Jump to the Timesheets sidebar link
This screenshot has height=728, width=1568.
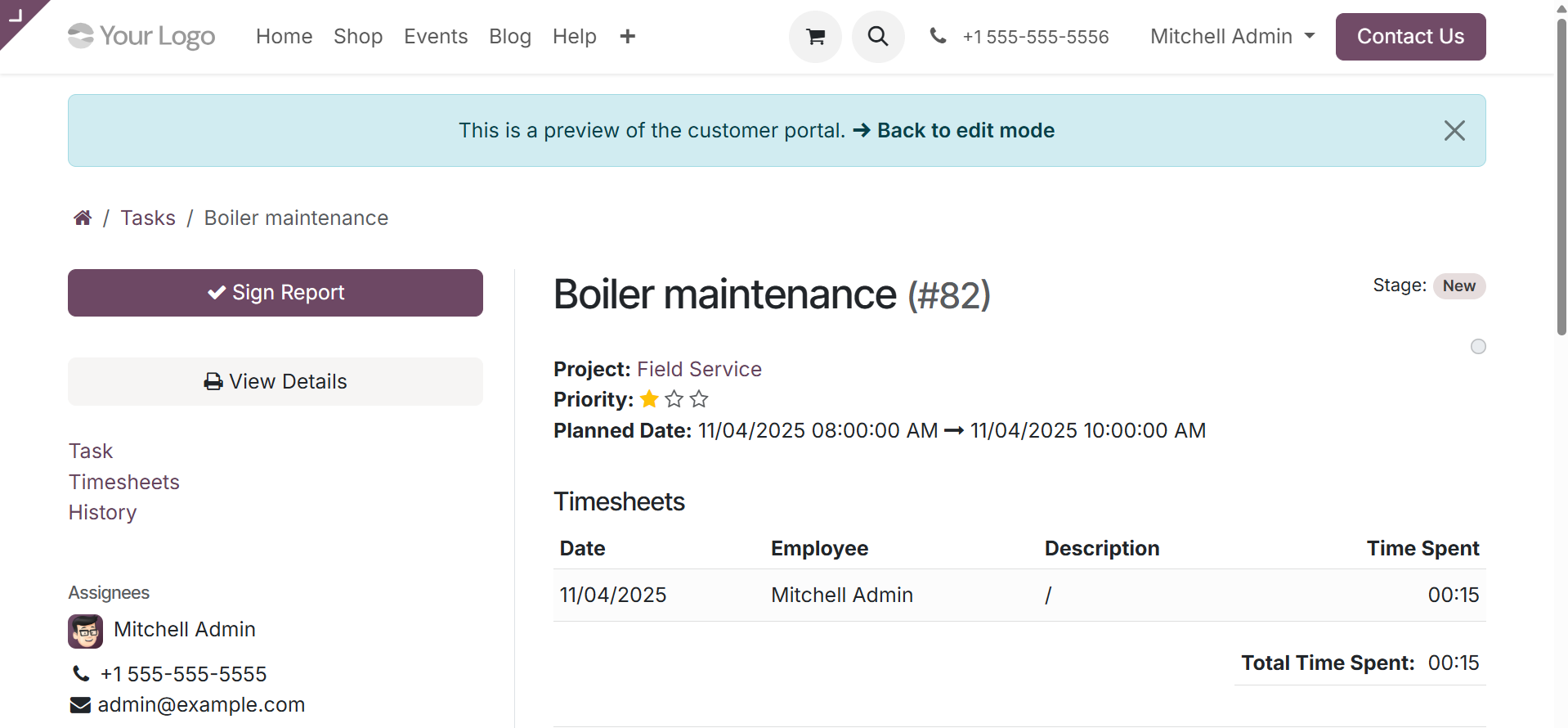[x=124, y=482]
